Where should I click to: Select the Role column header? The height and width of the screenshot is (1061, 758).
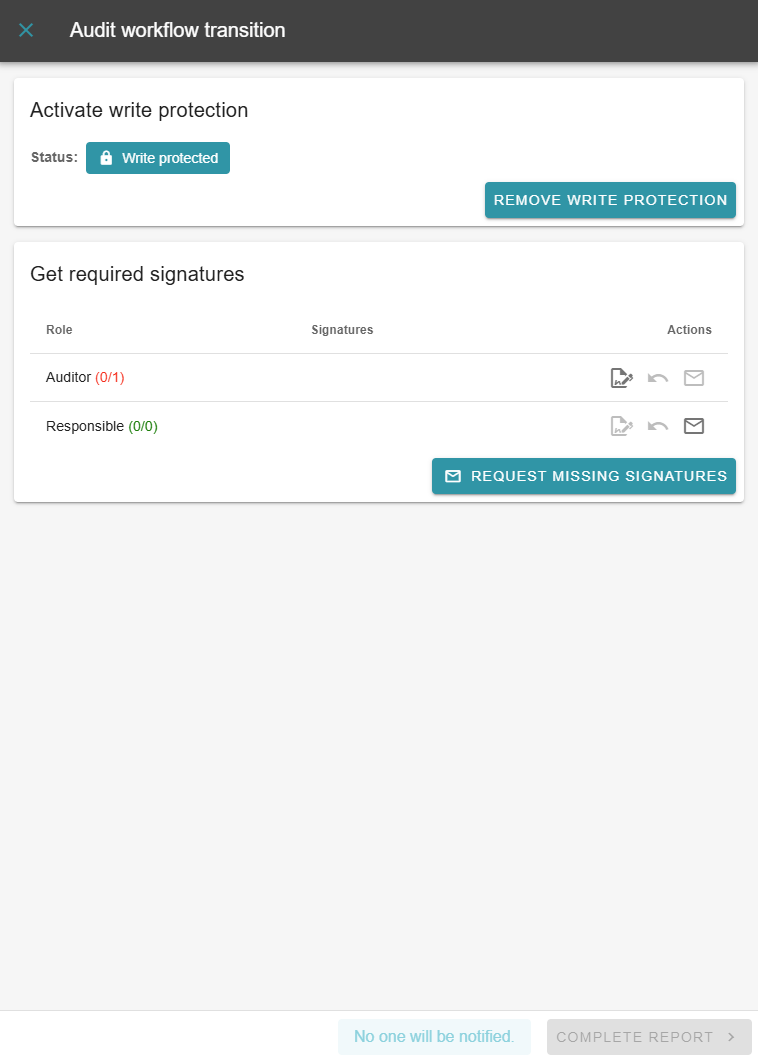pyautogui.click(x=59, y=330)
